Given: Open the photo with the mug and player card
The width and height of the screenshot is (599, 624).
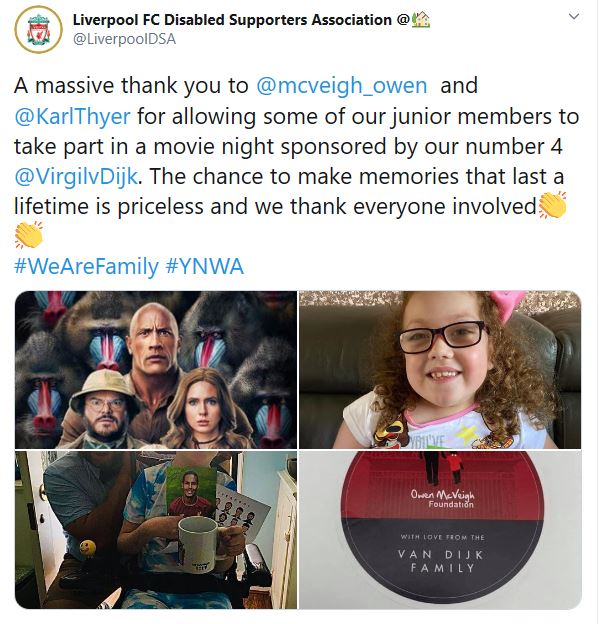Looking at the screenshot, I should [x=156, y=530].
